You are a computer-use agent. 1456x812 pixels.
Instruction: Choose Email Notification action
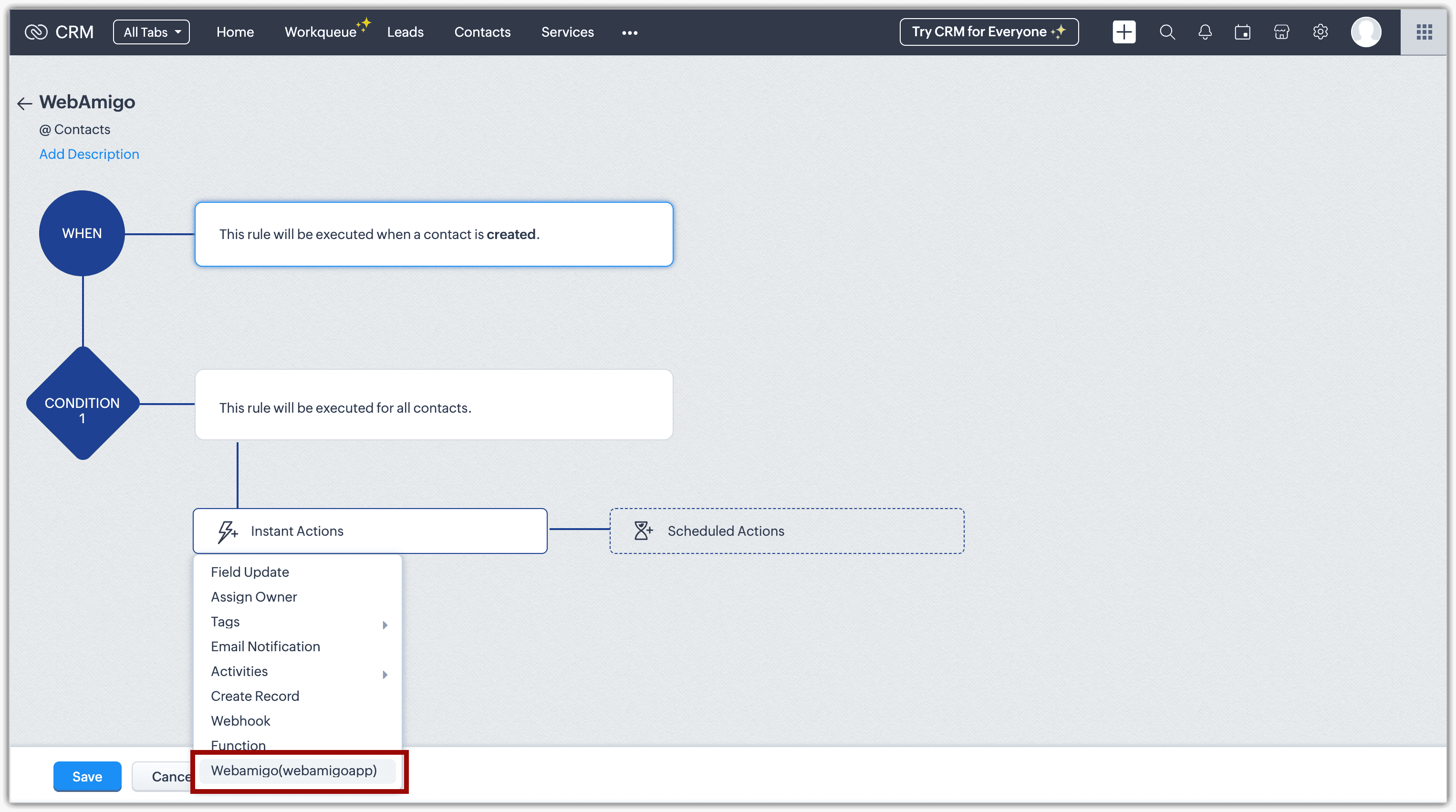(265, 646)
